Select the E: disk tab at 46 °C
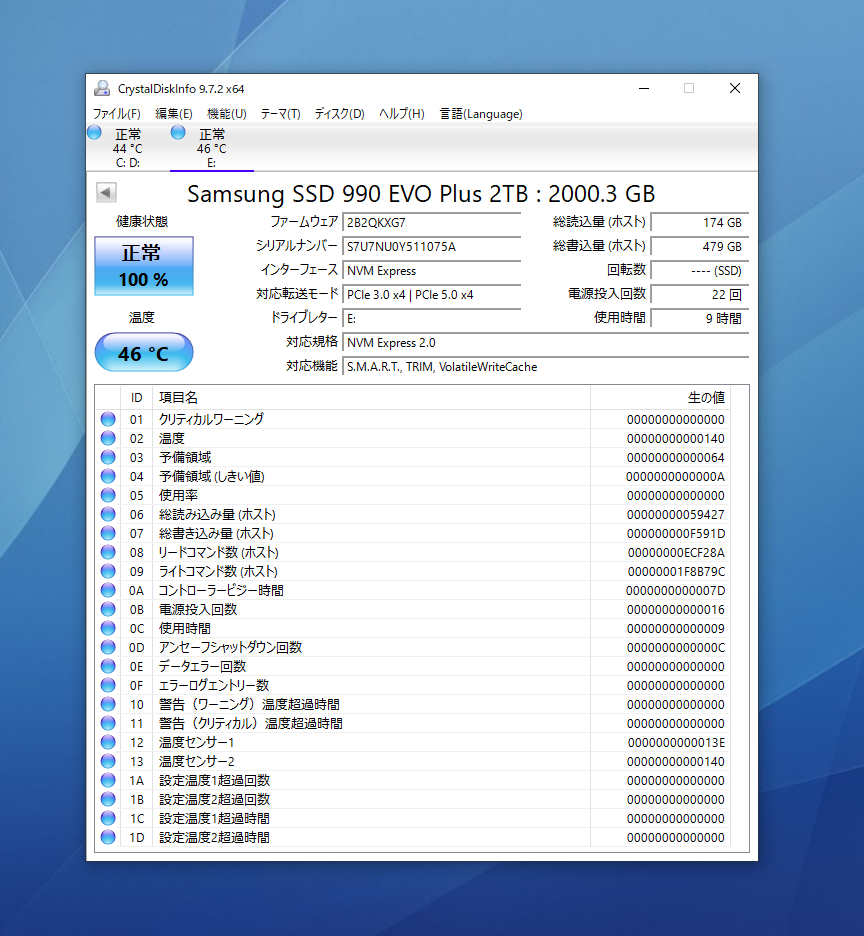 pyautogui.click(x=211, y=147)
